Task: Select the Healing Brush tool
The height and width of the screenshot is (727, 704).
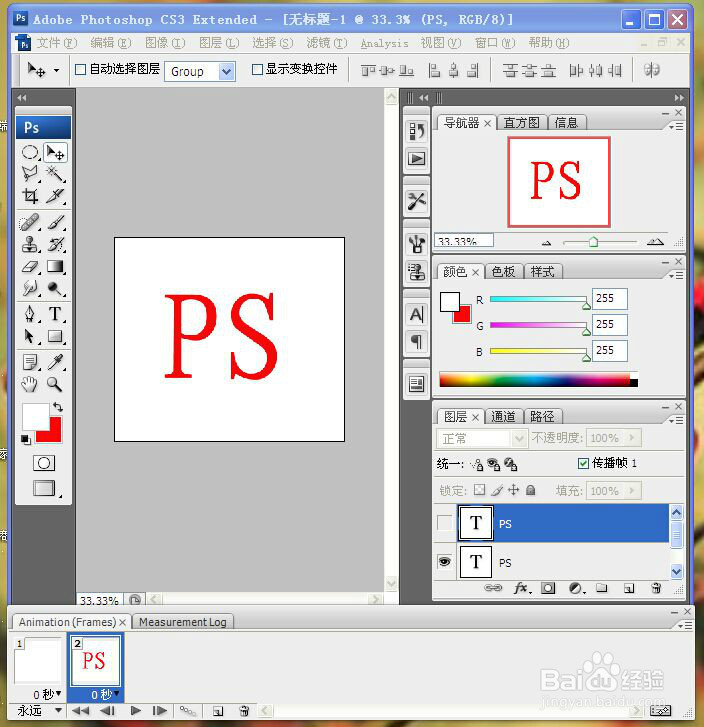Action: point(30,222)
